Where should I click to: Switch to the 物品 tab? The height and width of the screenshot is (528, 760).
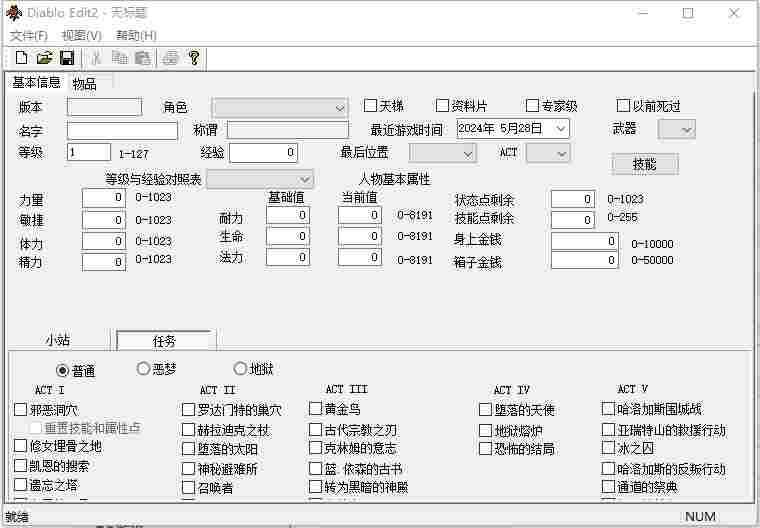[85, 84]
